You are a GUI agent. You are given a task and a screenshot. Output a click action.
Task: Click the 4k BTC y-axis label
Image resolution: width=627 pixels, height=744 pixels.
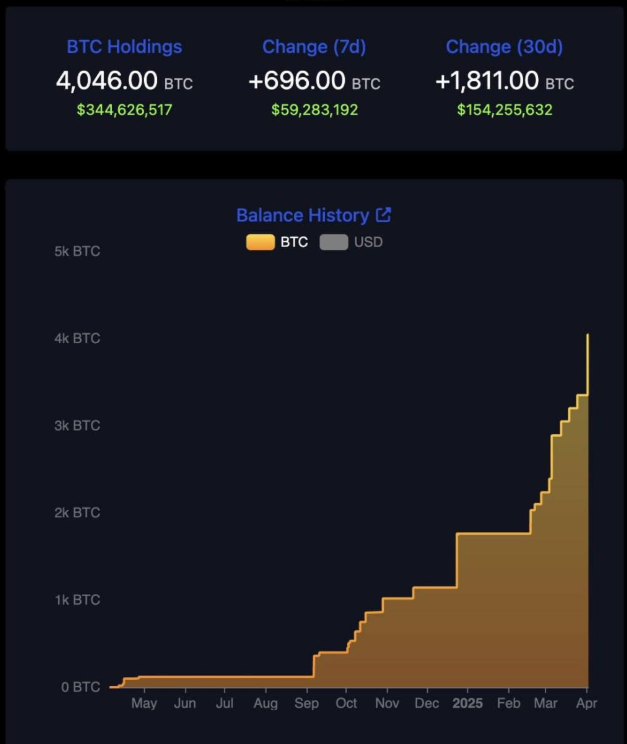point(77,338)
